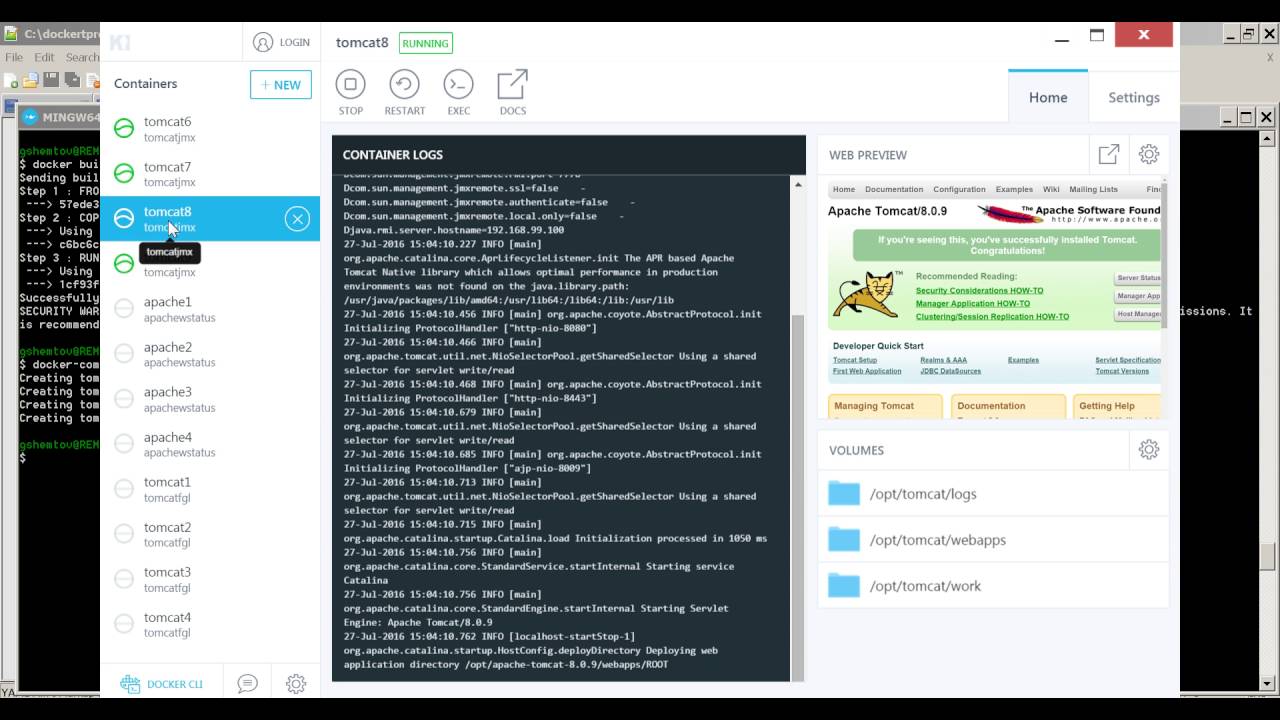Open the feedback chat bubble icon
This screenshot has height=720, width=1280.
click(248, 684)
